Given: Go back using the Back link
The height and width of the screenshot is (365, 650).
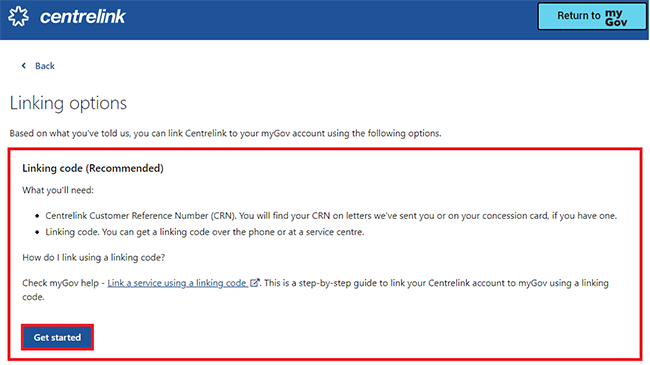Looking at the screenshot, I should coord(45,66).
